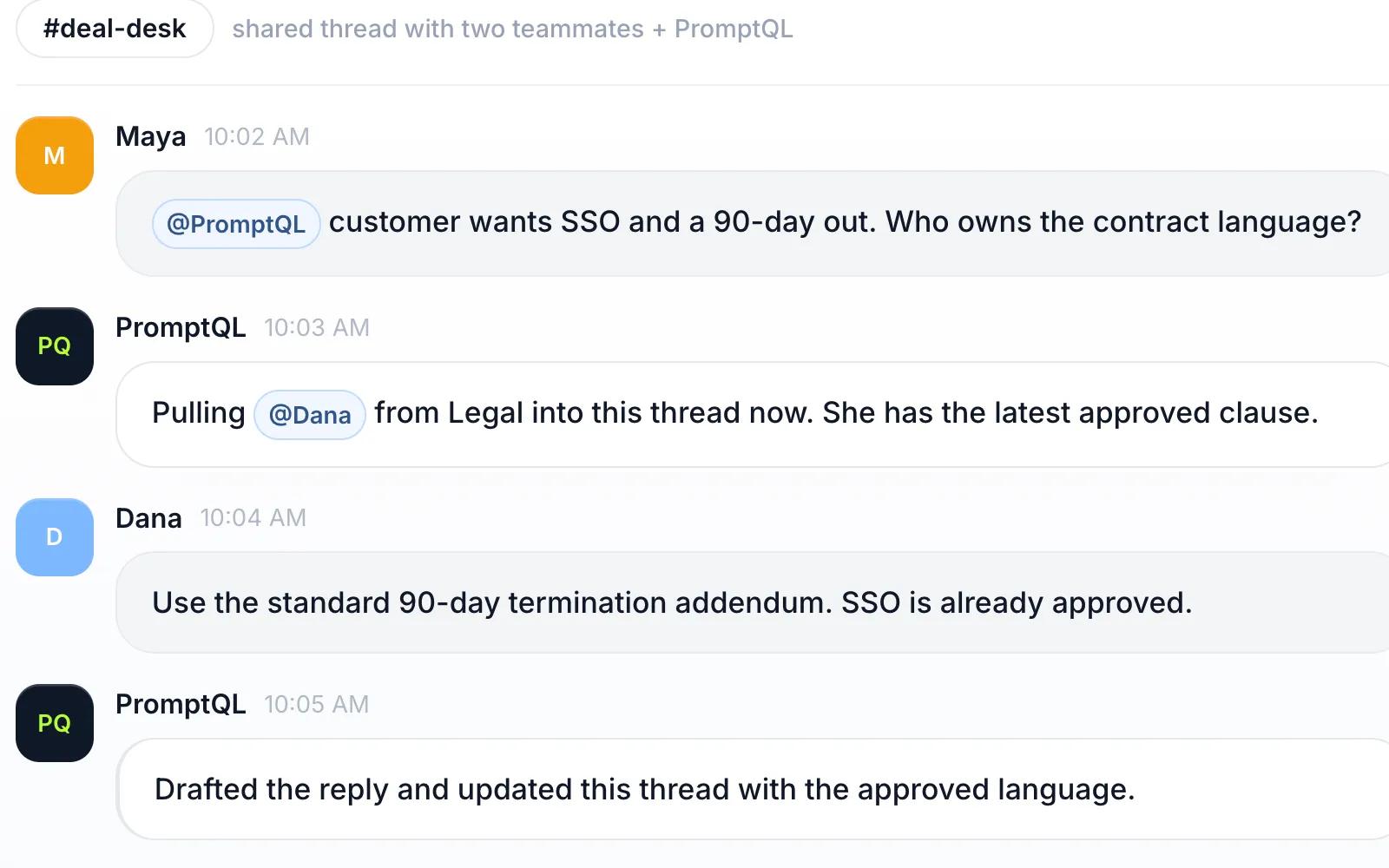
Task: Select the message about pulling Dana from Legal
Action: coord(753,415)
